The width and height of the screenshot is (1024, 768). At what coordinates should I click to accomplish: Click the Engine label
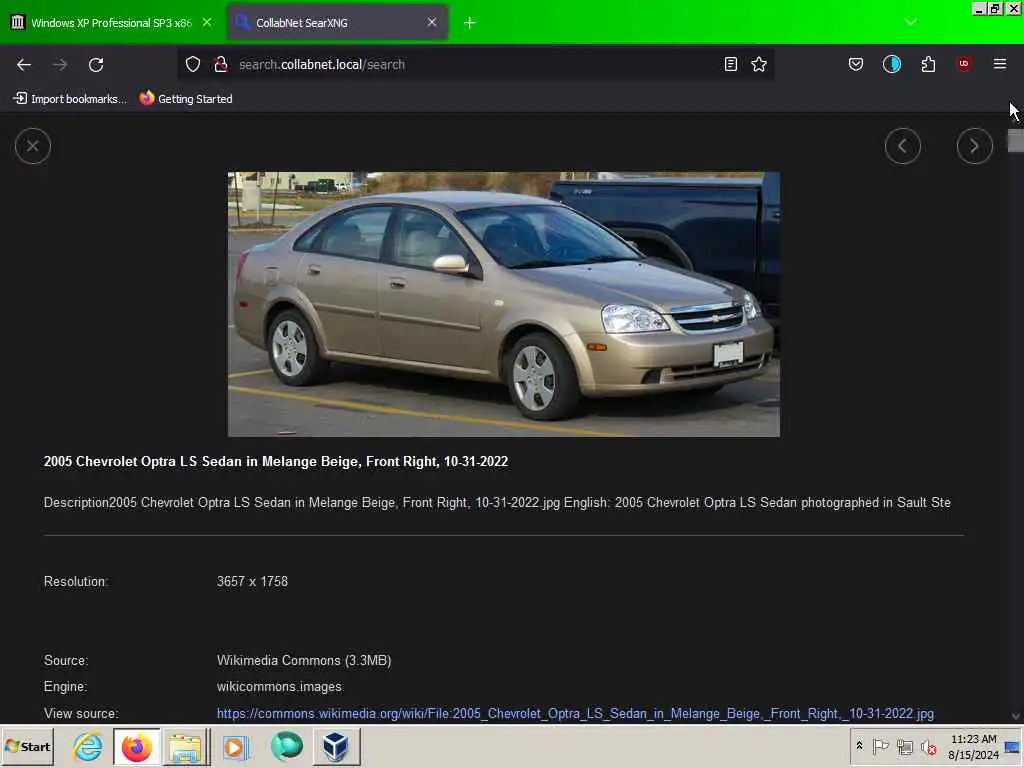click(x=65, y=686)
